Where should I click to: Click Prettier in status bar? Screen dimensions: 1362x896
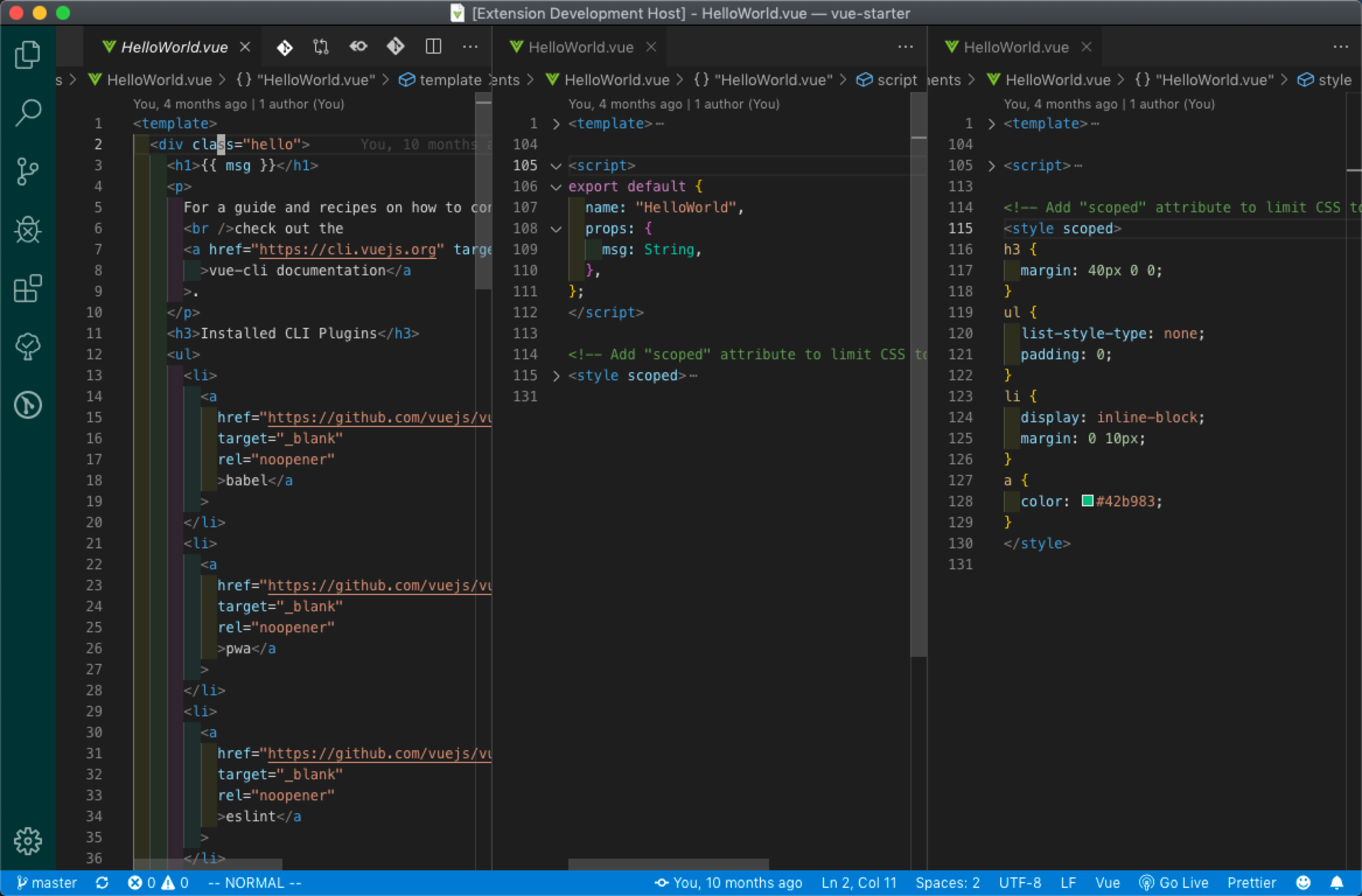(x=1252, y=883)
